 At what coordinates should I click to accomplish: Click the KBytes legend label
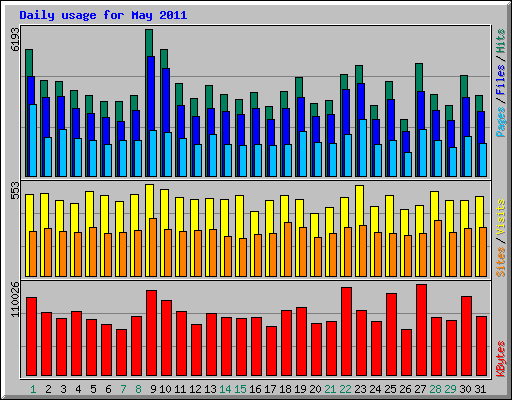[500, 359]
